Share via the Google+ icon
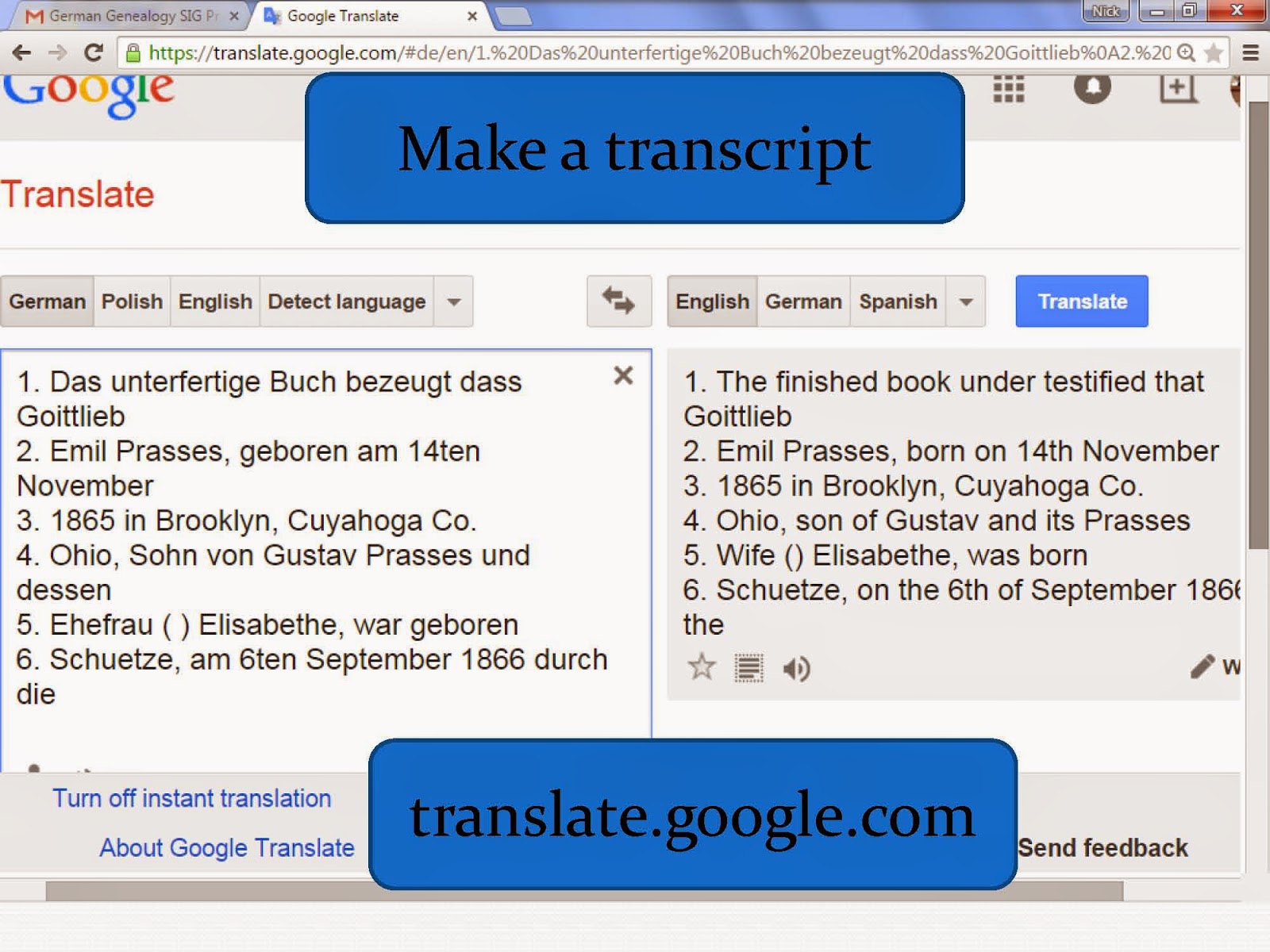 (x=1177, y=89)
